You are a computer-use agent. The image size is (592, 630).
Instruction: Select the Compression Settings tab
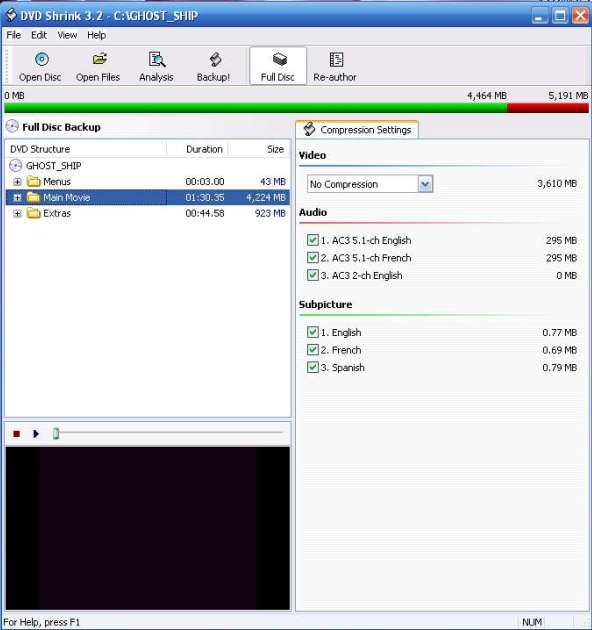[357, 130]
